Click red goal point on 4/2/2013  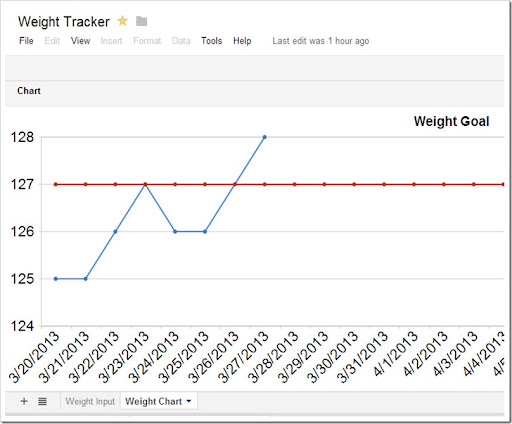(444, 184)
